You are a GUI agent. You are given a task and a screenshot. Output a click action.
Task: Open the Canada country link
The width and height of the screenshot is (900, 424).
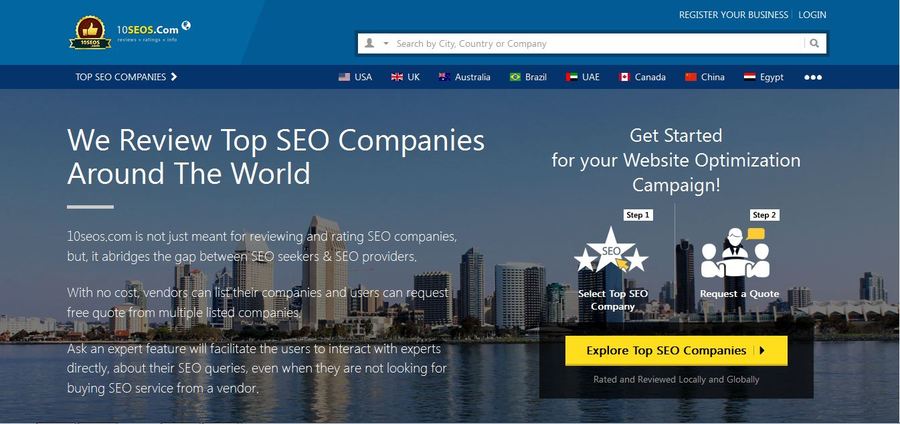click(x=642, y=77)
